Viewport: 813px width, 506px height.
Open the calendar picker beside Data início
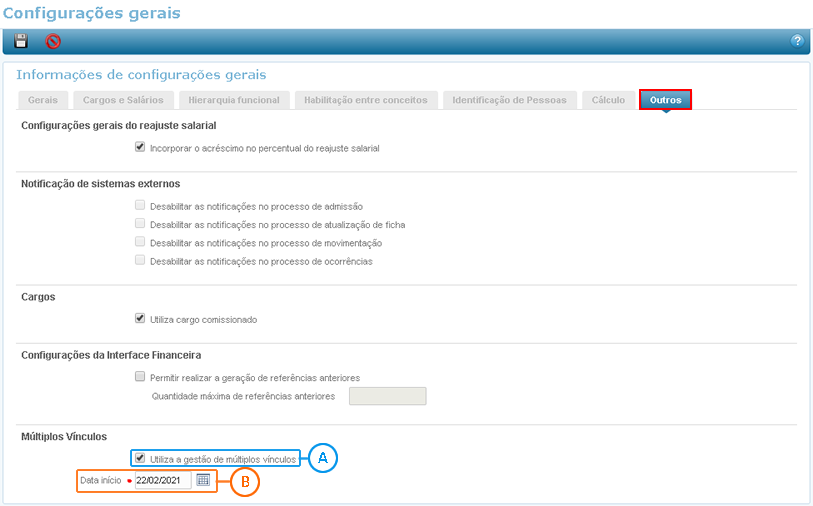point(203,480)
